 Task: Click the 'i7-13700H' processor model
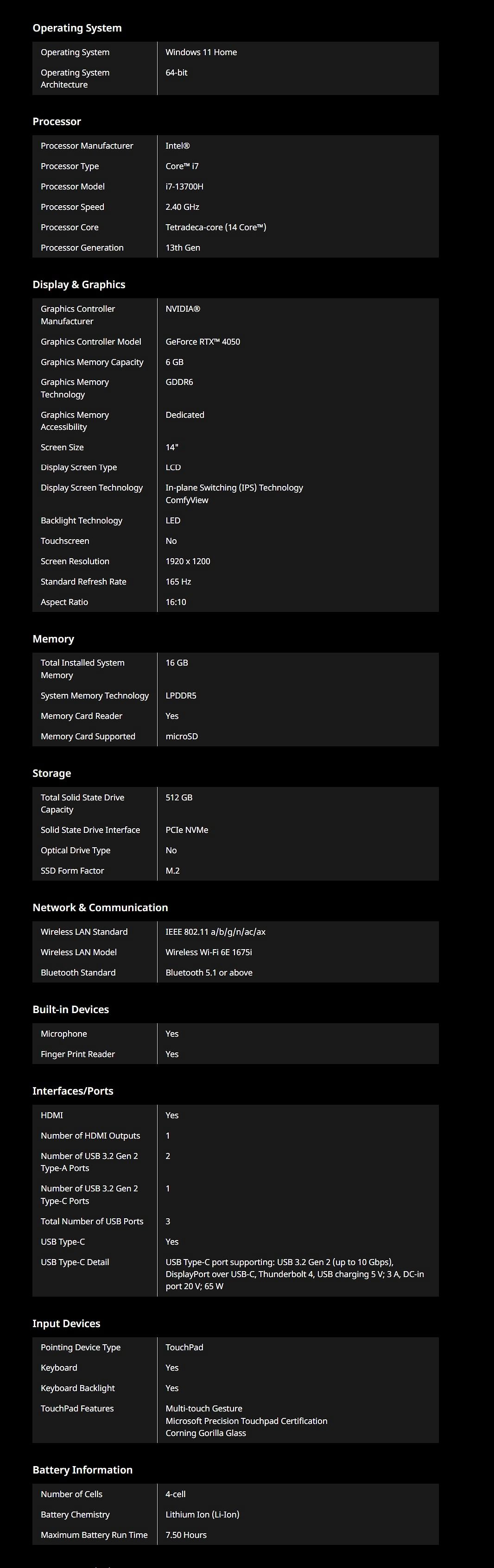[184, 186]
